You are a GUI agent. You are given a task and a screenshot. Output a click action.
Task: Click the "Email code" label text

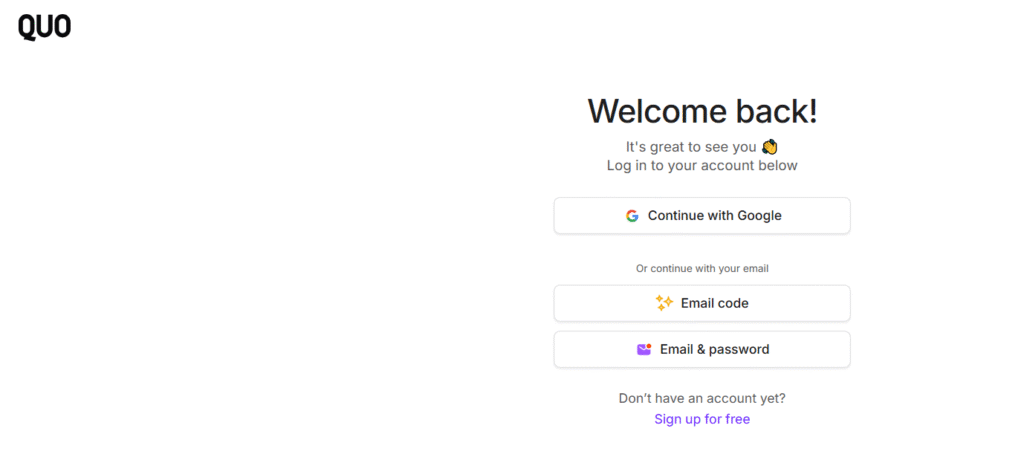point(715,303)
